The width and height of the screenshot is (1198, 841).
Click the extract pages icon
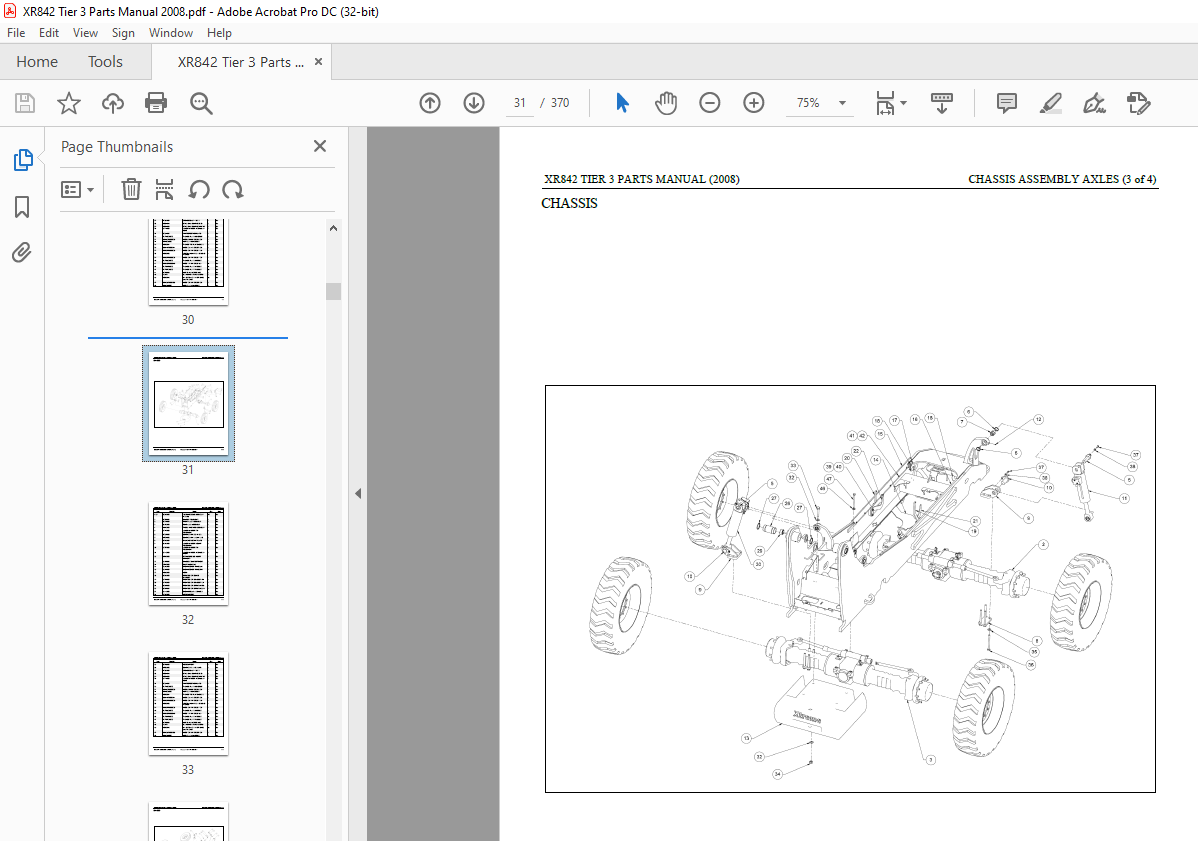[x=164, y=189]
